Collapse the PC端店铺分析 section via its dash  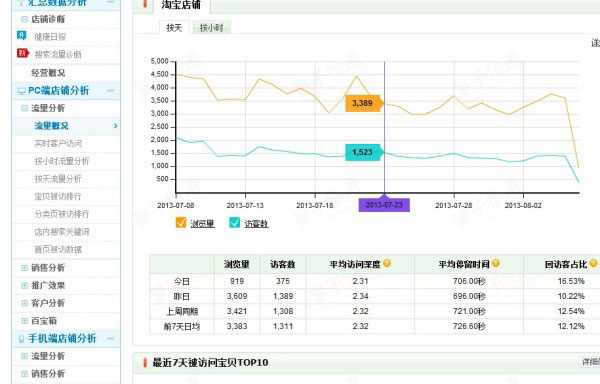(x=111, y=91)
